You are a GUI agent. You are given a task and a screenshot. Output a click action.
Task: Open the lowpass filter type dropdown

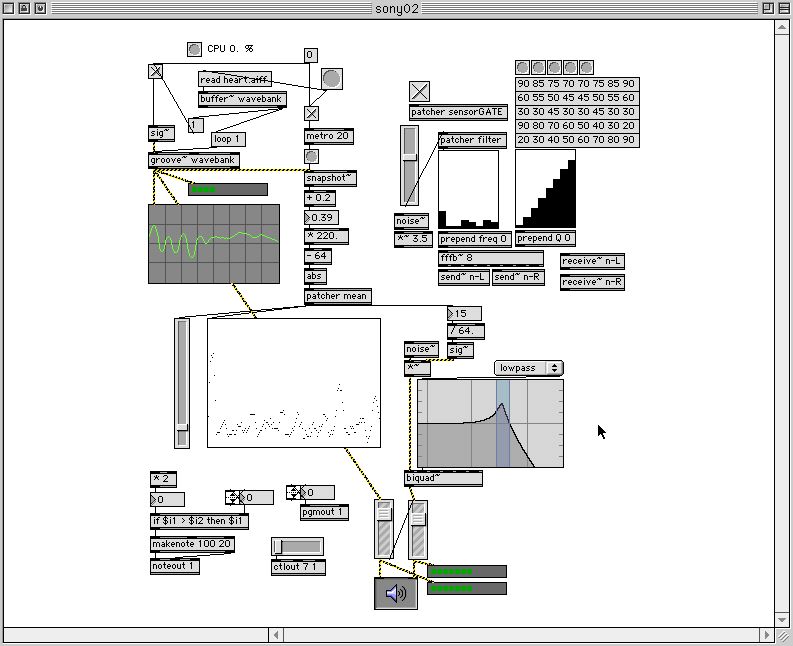[x=528, y=368]
